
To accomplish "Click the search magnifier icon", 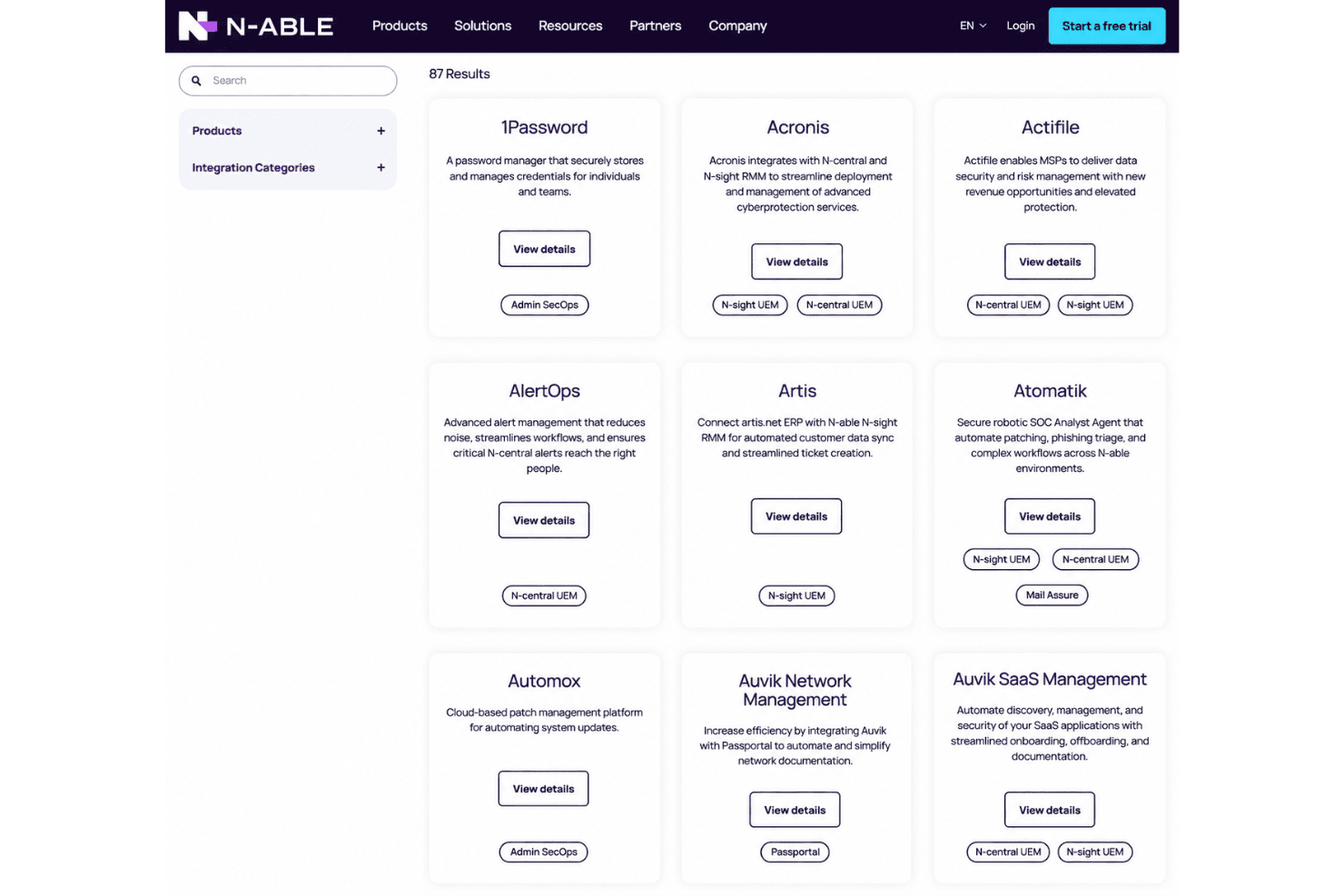I will pos(196,81).
